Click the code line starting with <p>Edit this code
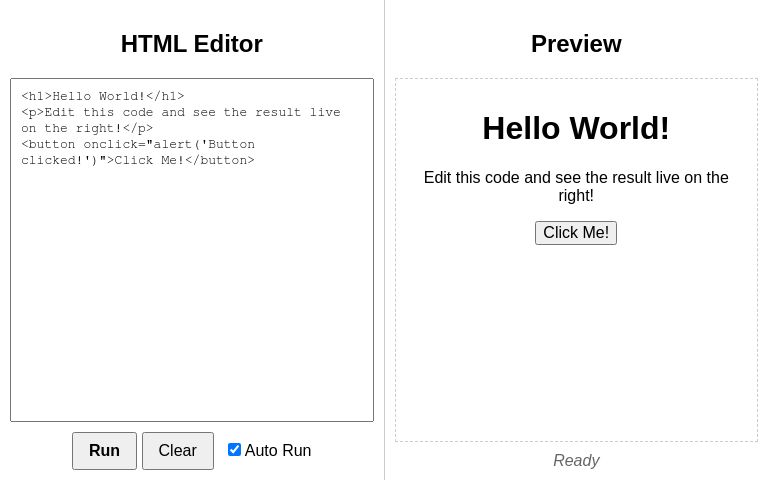Image resolution: width=768 pixels, height=480 pixels. (181, 112)
